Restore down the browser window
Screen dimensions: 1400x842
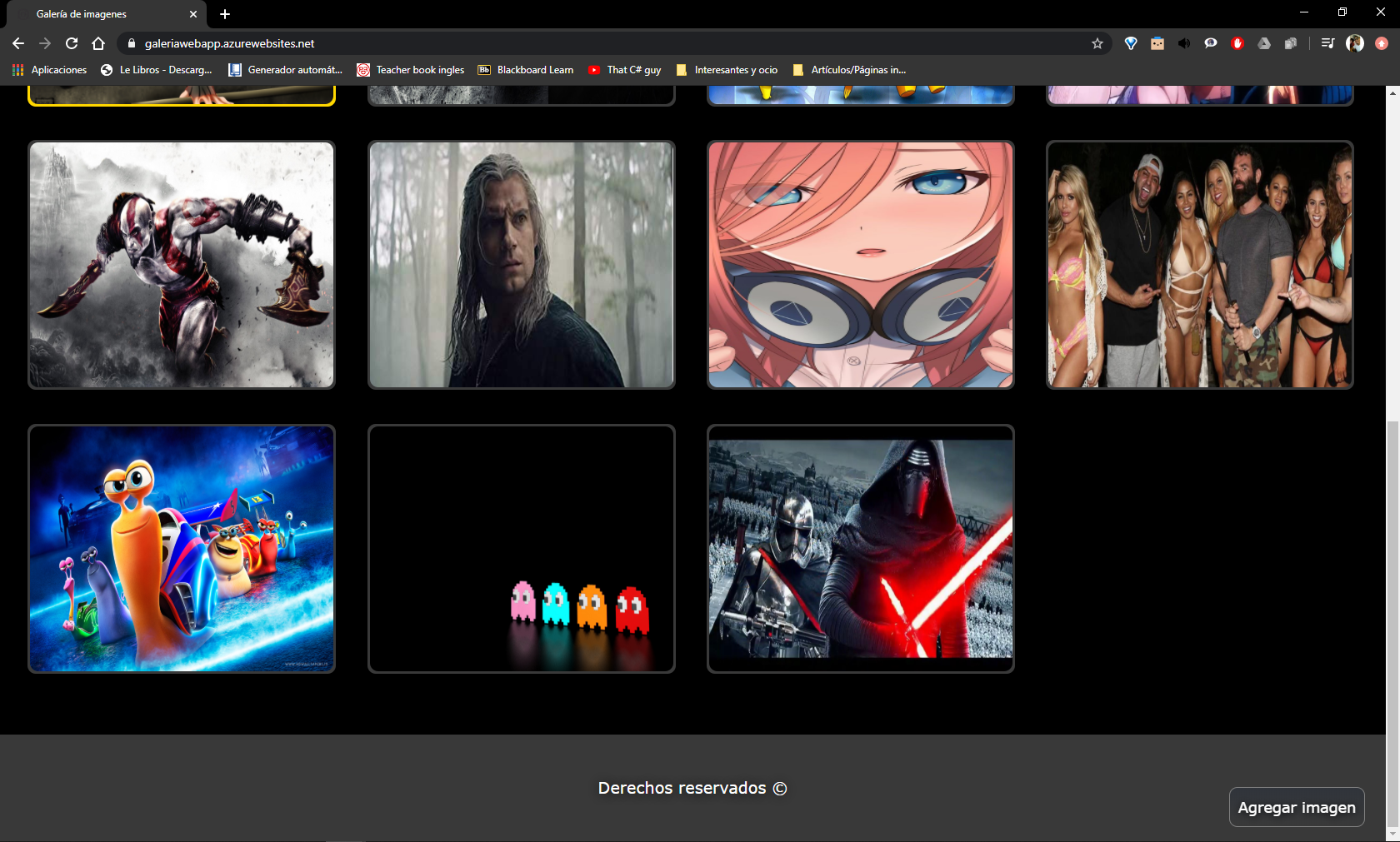[1342, 12]
